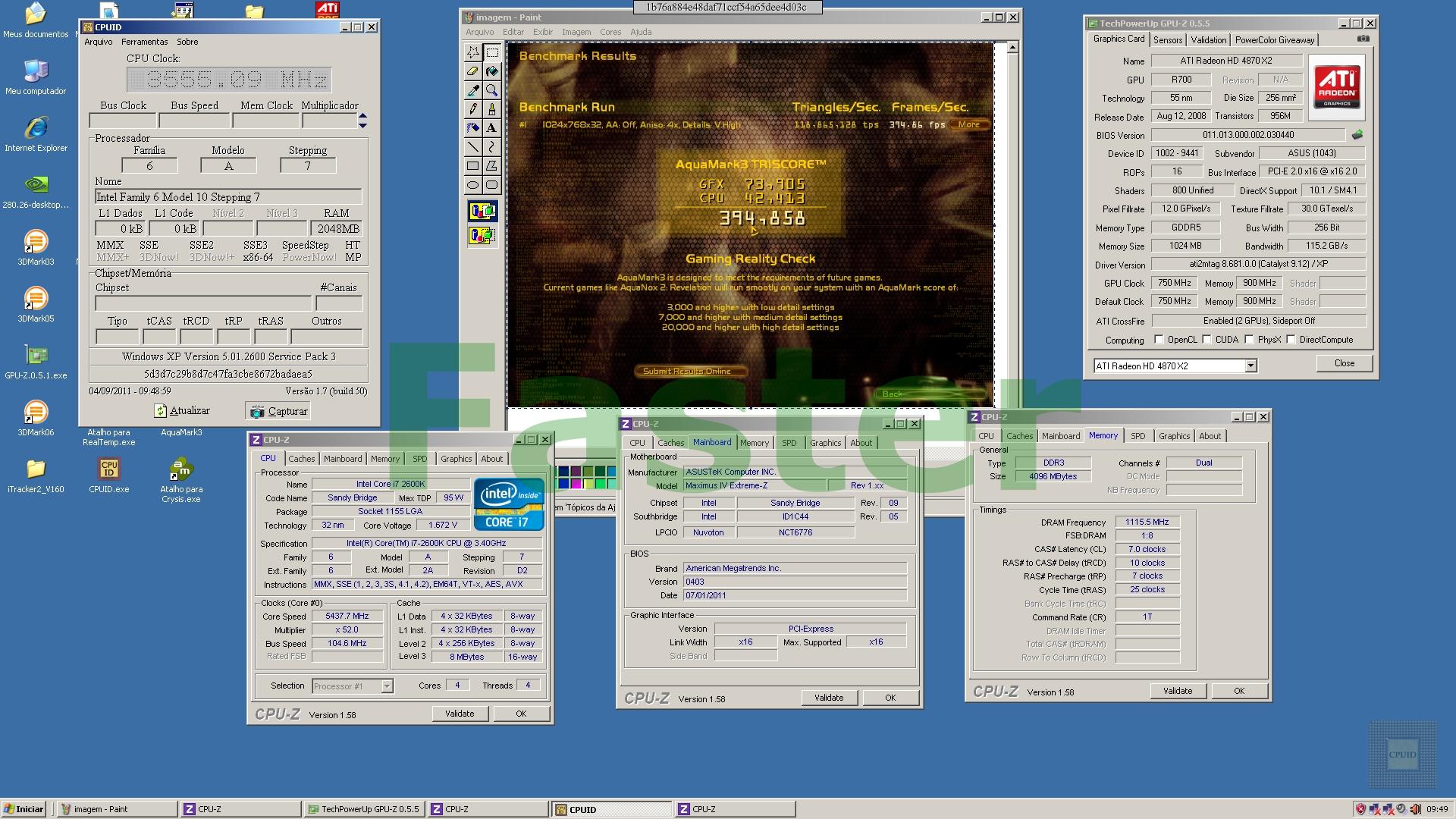Select the Text tool in Paint
Screen dimensions: 1456x819
click(492, 128)
